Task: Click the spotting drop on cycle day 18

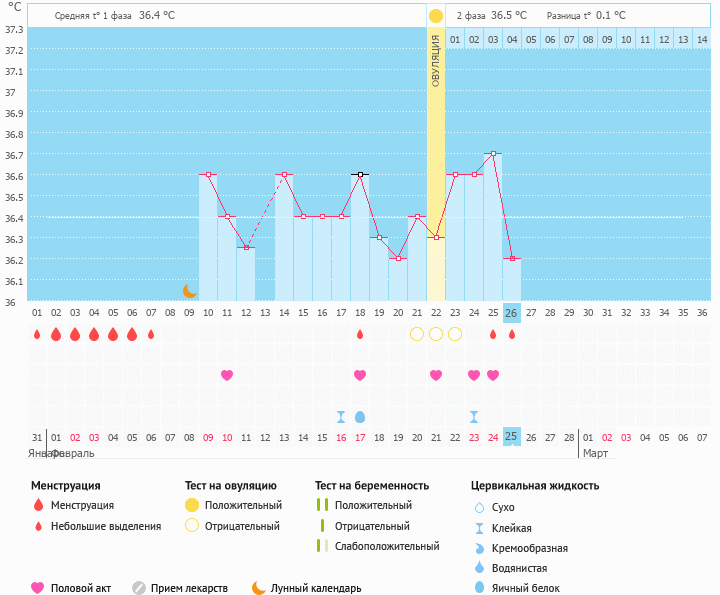Action: coord(360,334)
